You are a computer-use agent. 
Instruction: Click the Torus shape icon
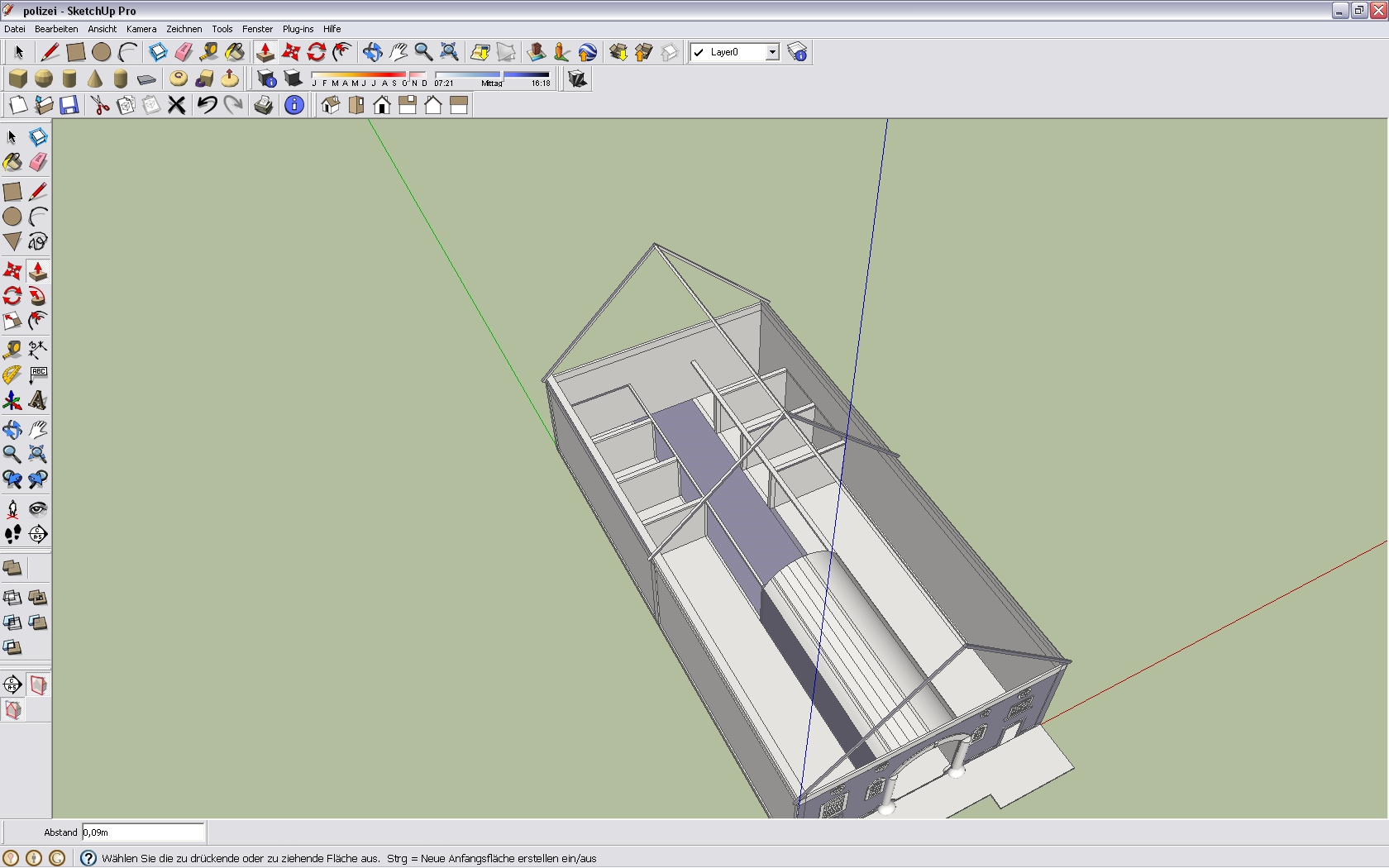[178, 79]
